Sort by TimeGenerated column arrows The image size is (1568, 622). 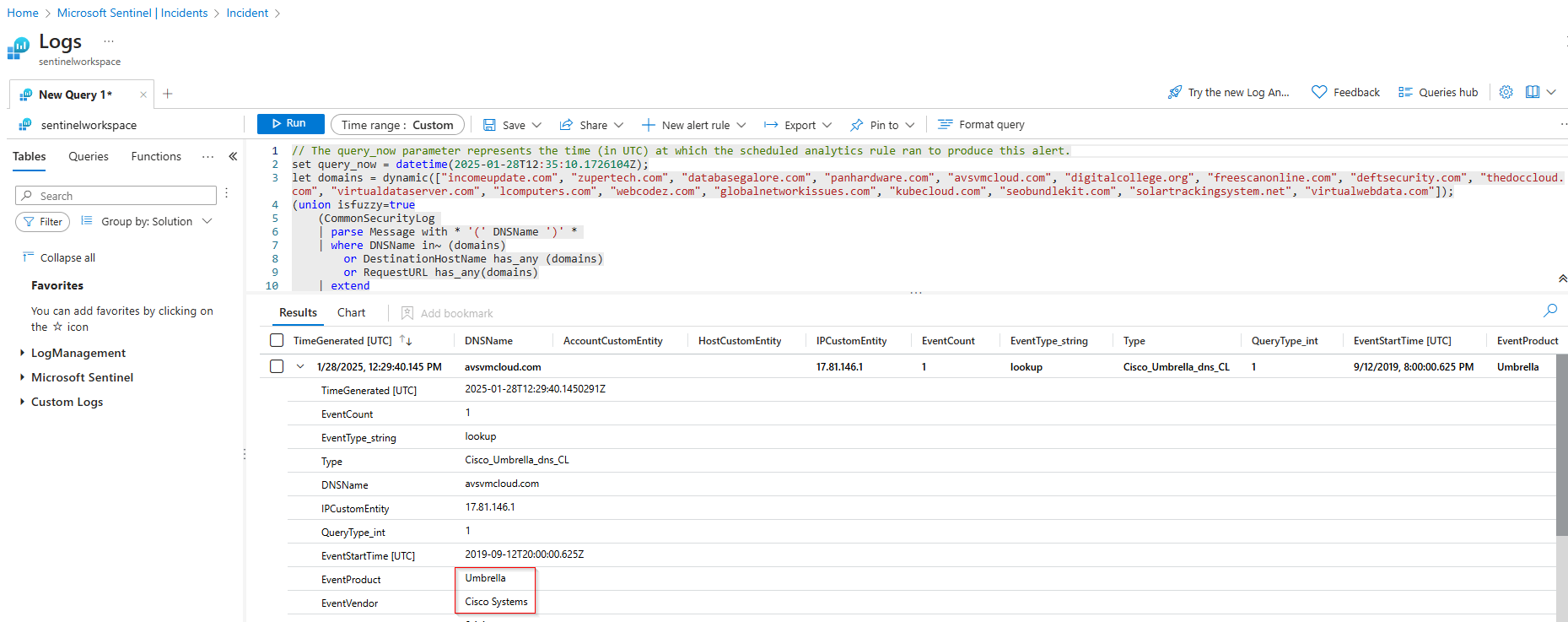(406, 340)
